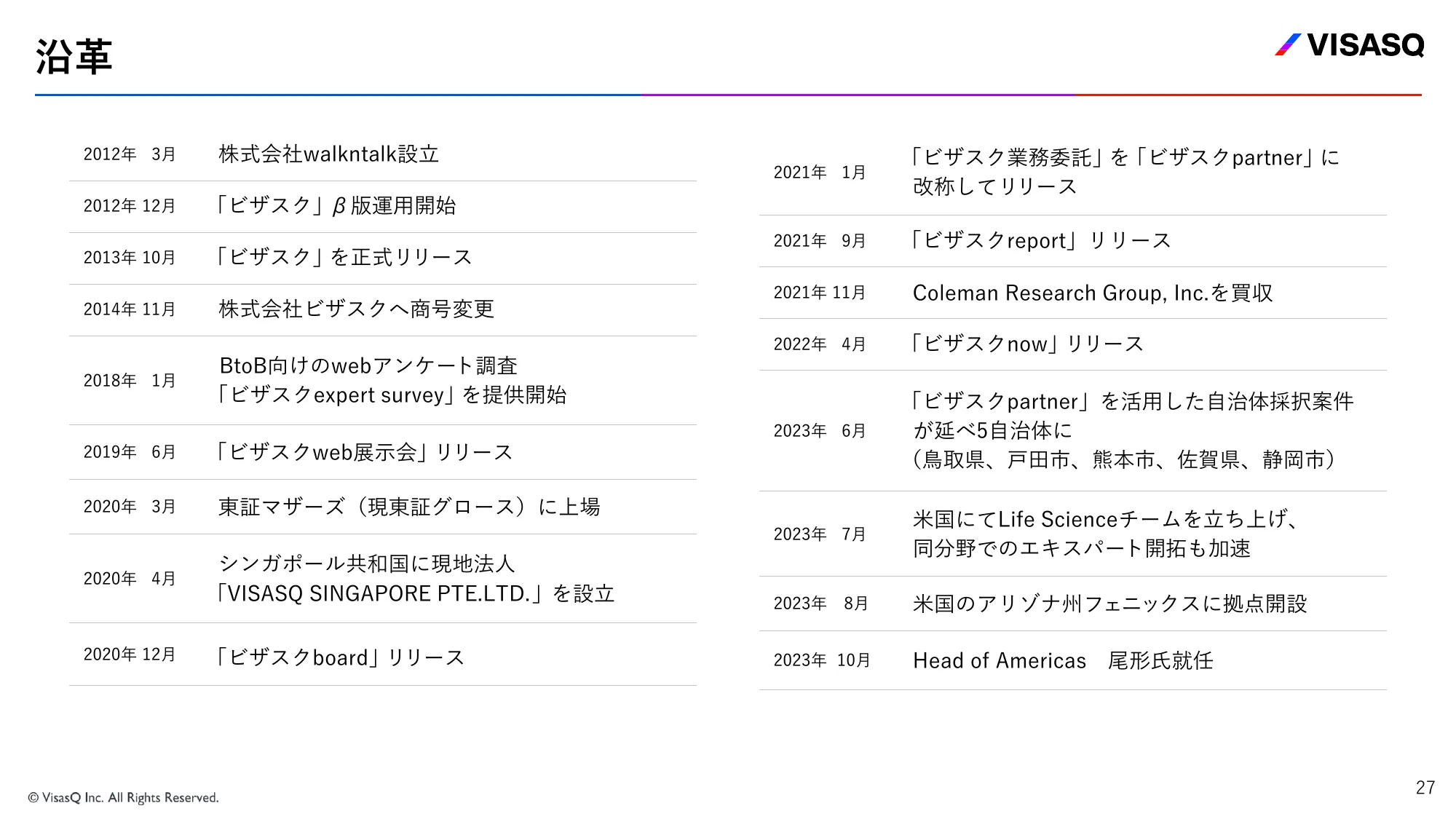Select Coleman Research Group, Inc.を買収 entry
The height and width of the screenshot is (819, 1456).
1093,293
